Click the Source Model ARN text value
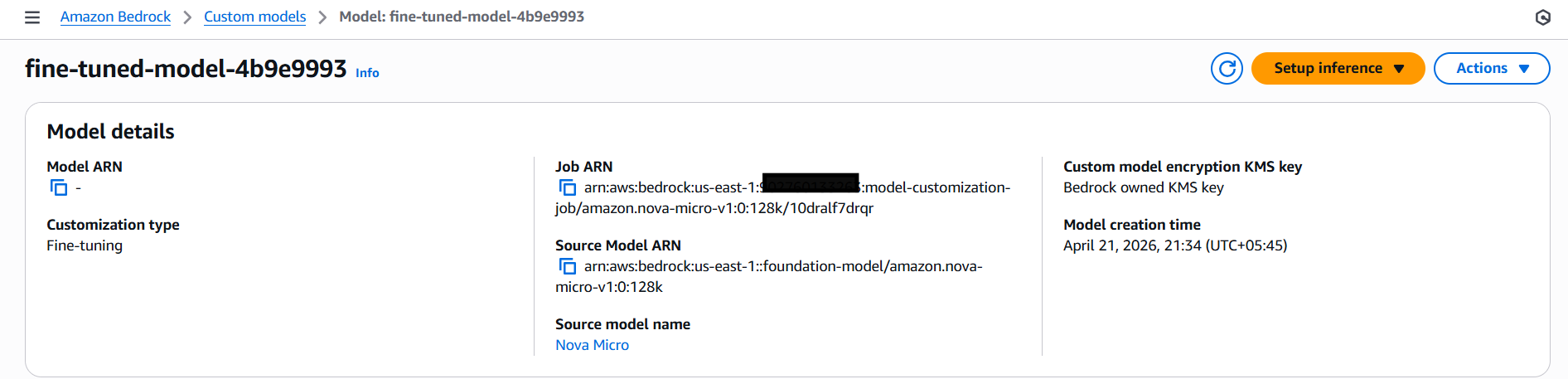Viewport: 1568px width, 379px height. [x=782, y=266]
